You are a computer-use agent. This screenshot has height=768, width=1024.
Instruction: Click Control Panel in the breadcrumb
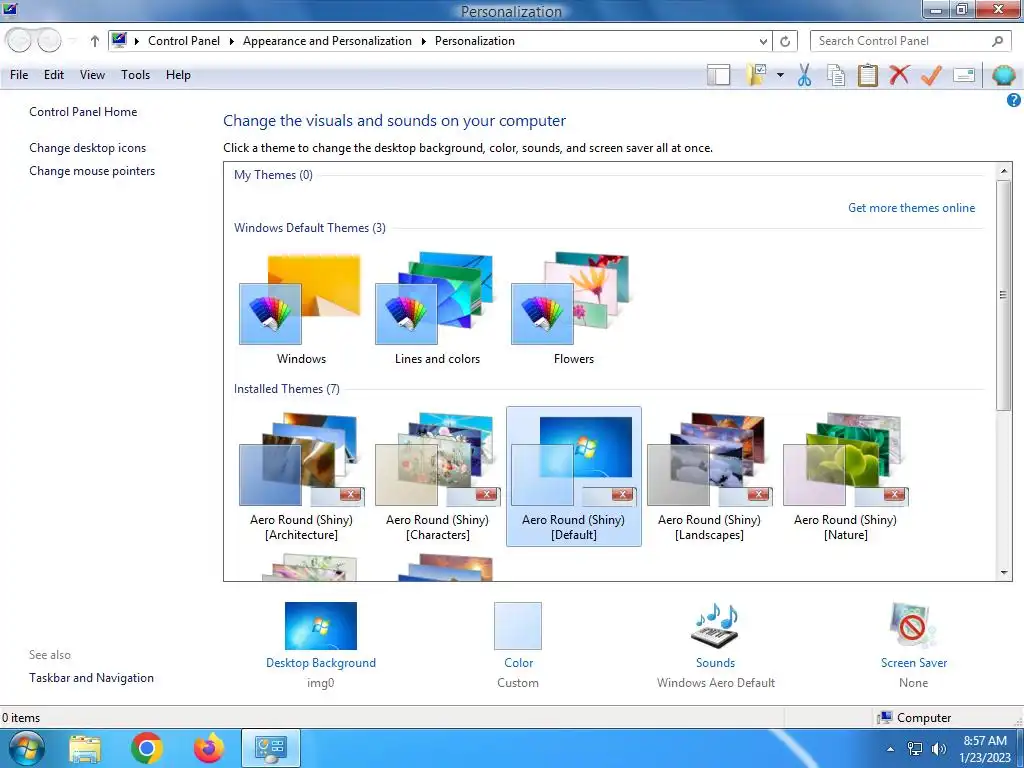point(184,41)
